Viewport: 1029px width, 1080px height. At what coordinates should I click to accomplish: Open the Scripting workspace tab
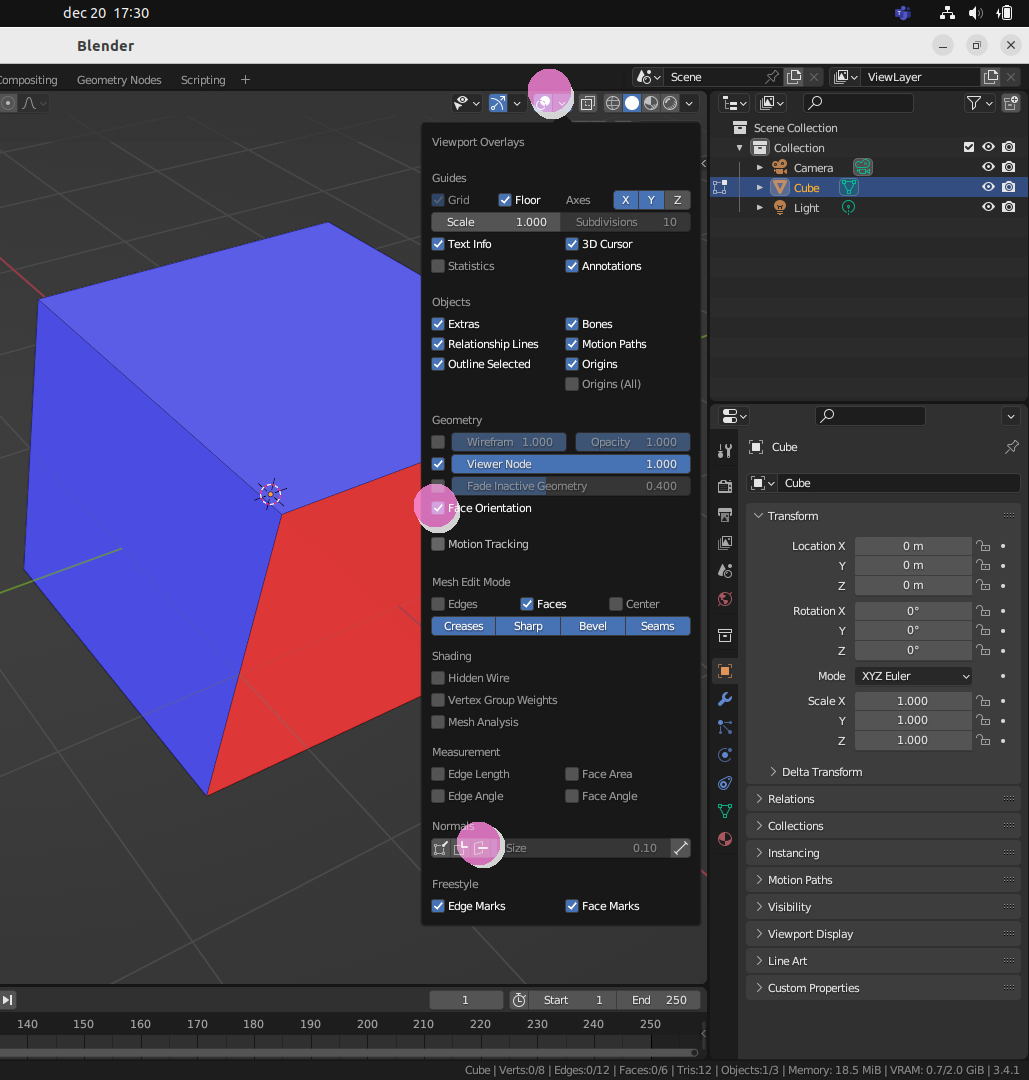tap(202, 80)
